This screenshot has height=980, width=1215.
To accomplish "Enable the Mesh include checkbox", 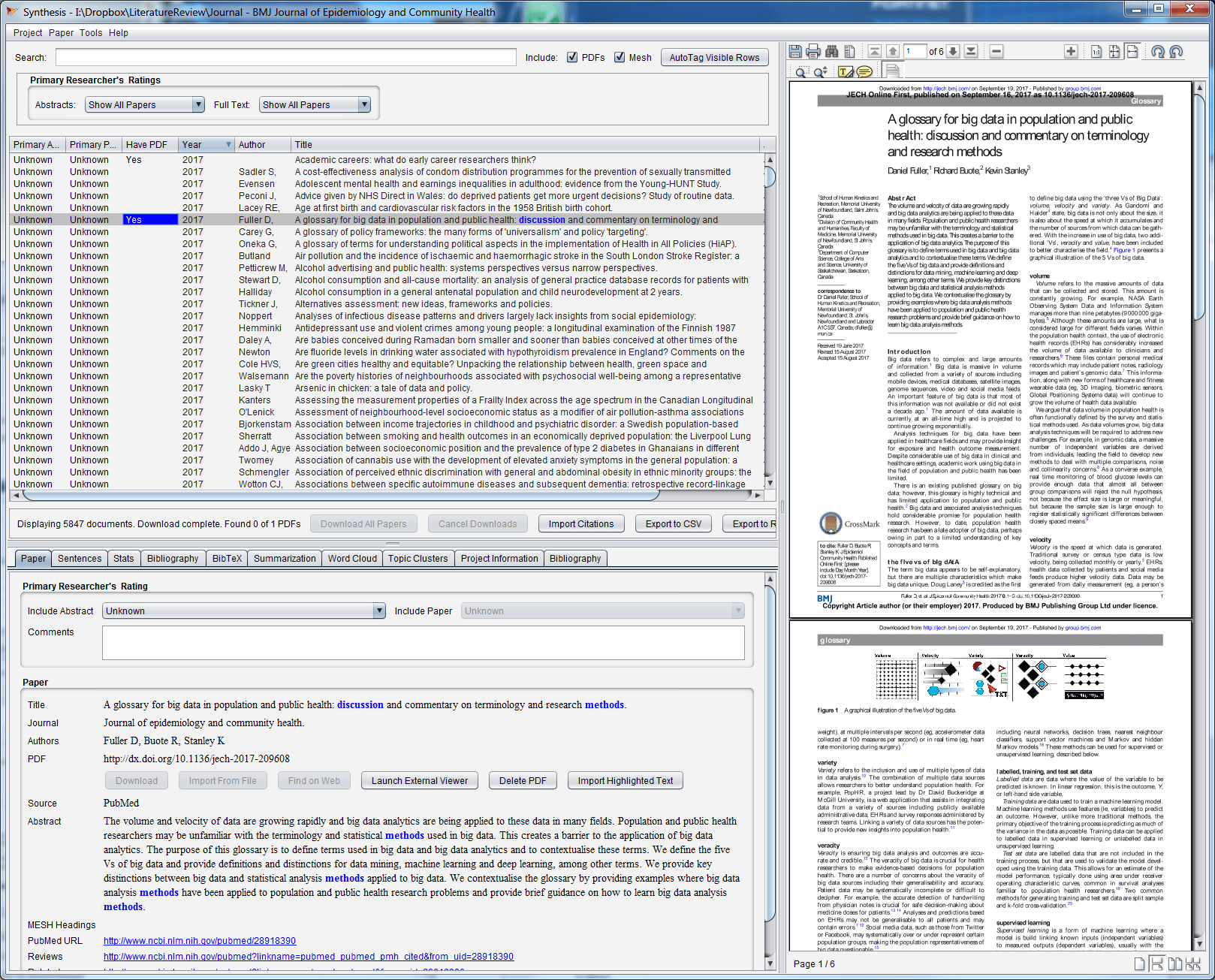I will (x=620, y=57).
